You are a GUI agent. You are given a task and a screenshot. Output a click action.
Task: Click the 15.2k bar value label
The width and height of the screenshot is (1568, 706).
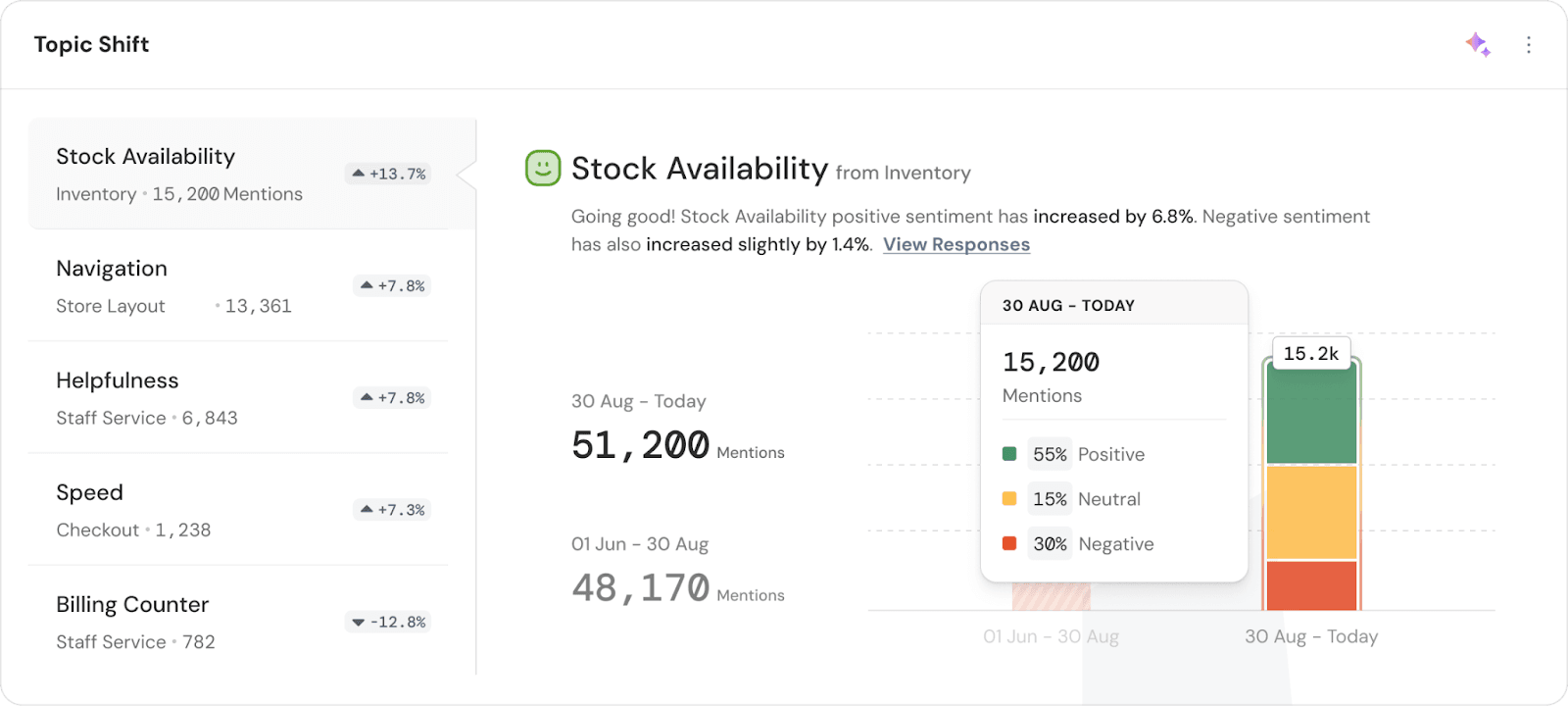[1310, 354]
